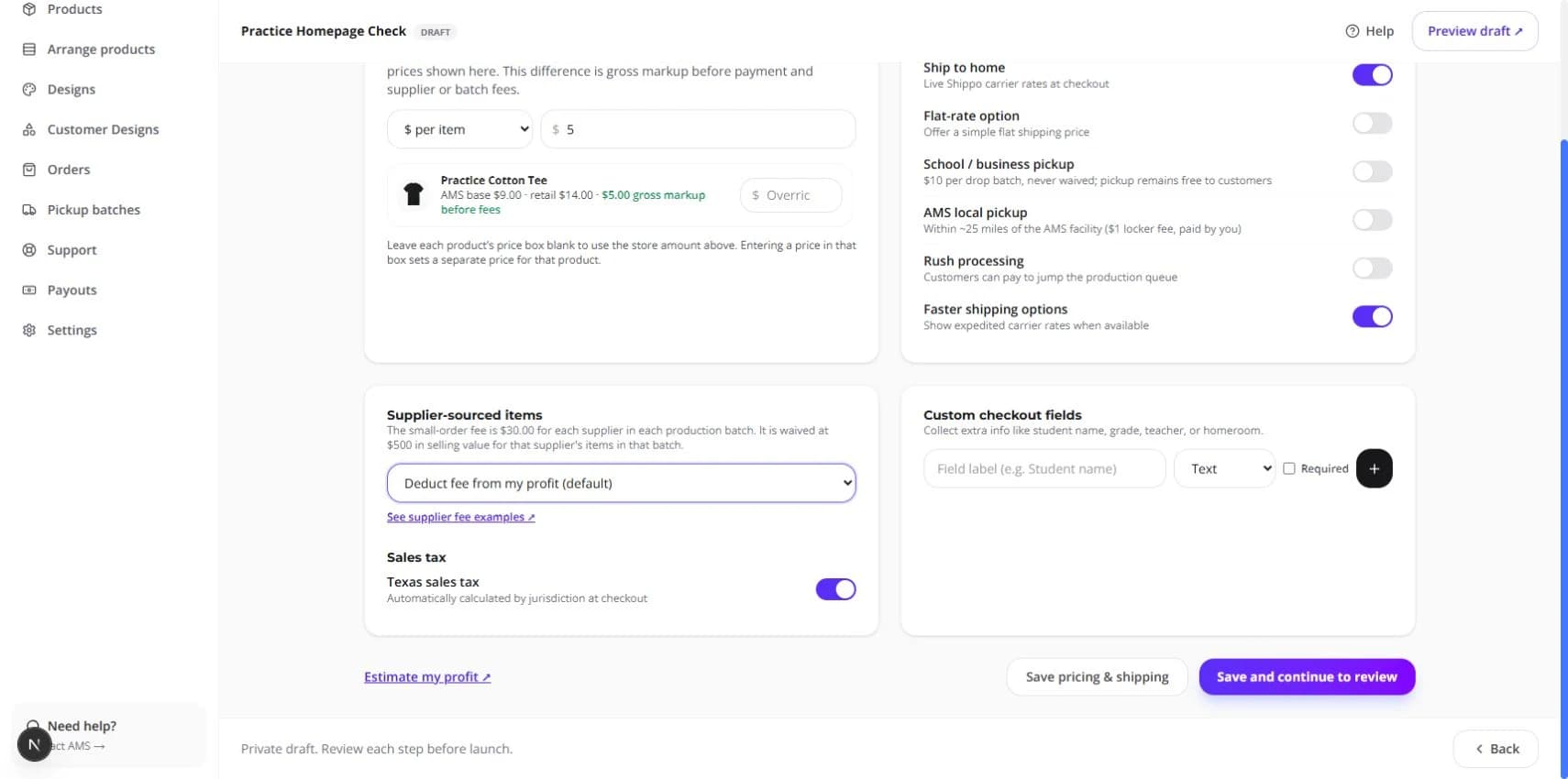Click the Preview draft button
1568x779 pixels.
[1474, 31]
